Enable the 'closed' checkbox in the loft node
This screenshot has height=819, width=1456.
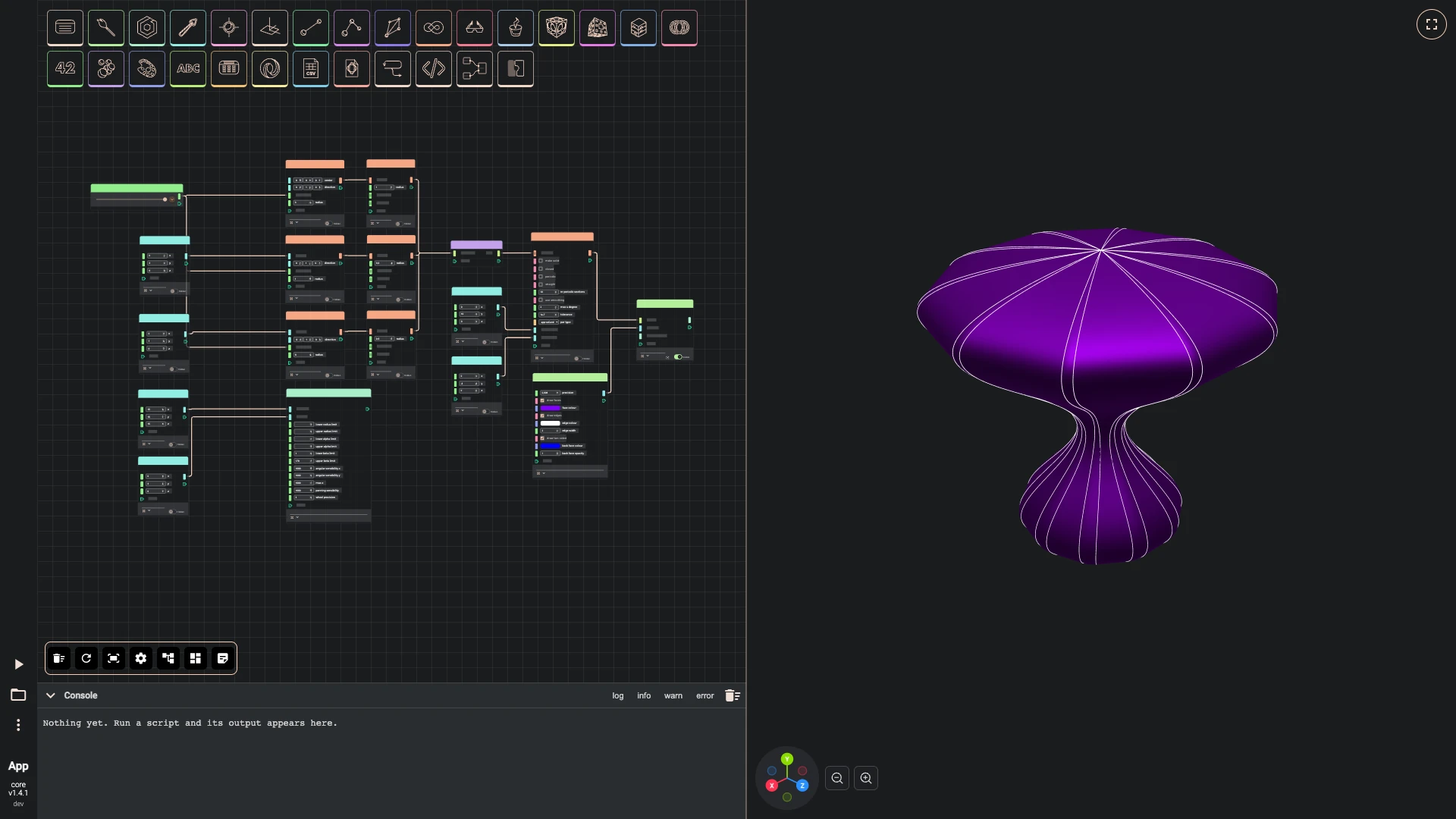click(x=541, y=268)
